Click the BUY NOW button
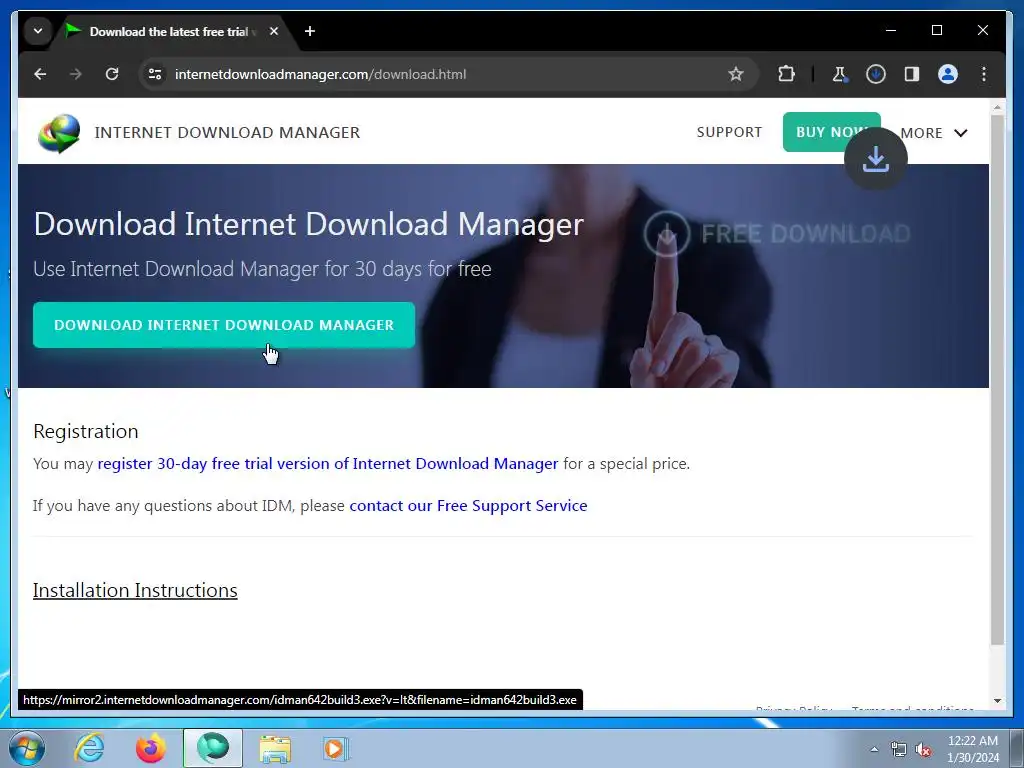 point(831,132)
